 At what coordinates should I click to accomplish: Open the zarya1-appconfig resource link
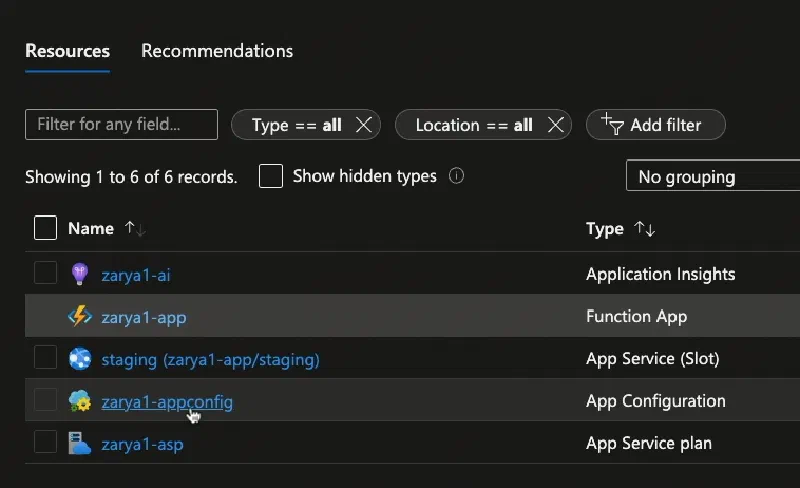pyautogui.click(x=167, y=402)
